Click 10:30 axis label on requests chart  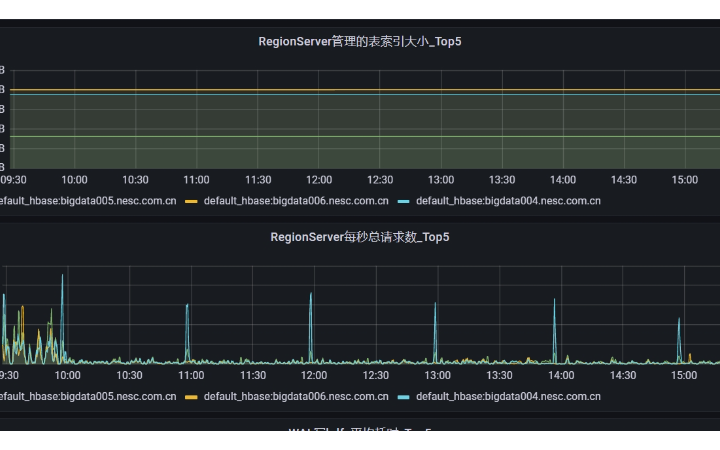pos(129,376)
